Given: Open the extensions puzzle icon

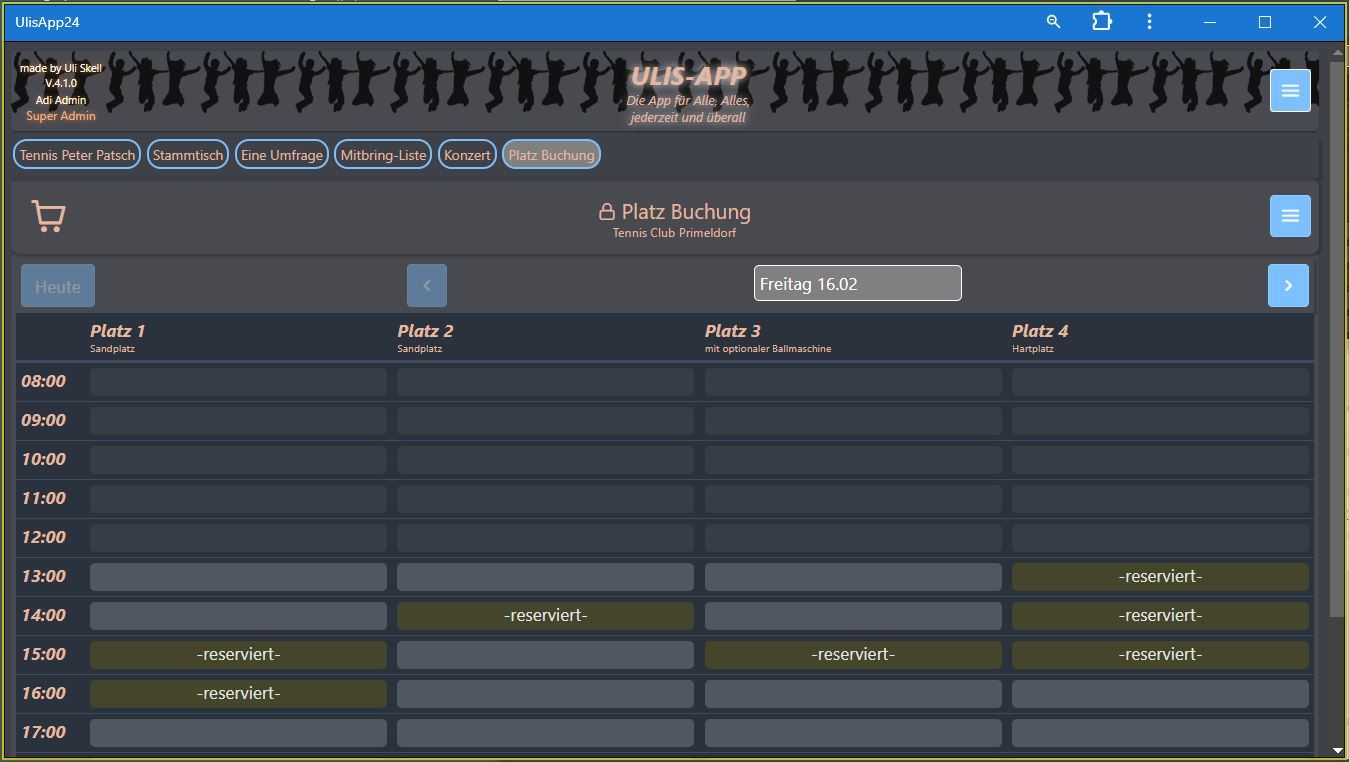Looking at the screenshot, I should point(1101,21).
